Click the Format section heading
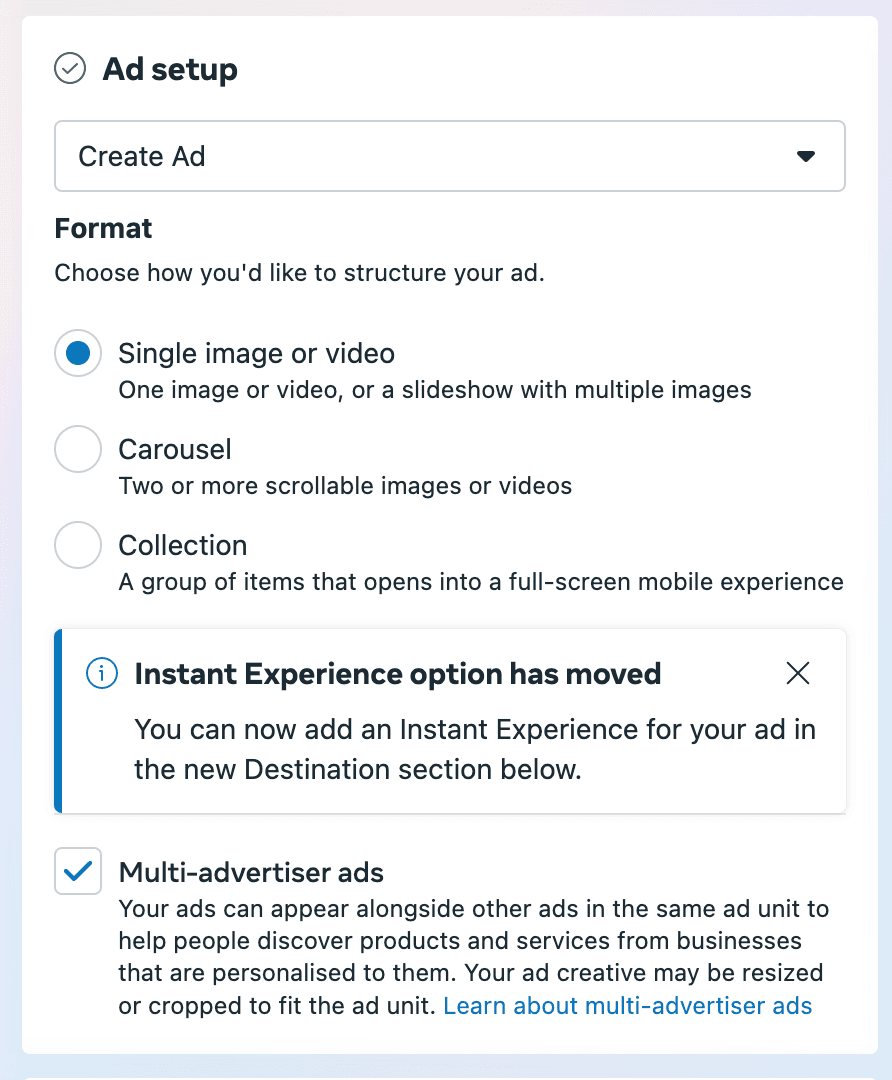 tap(103, 228)
